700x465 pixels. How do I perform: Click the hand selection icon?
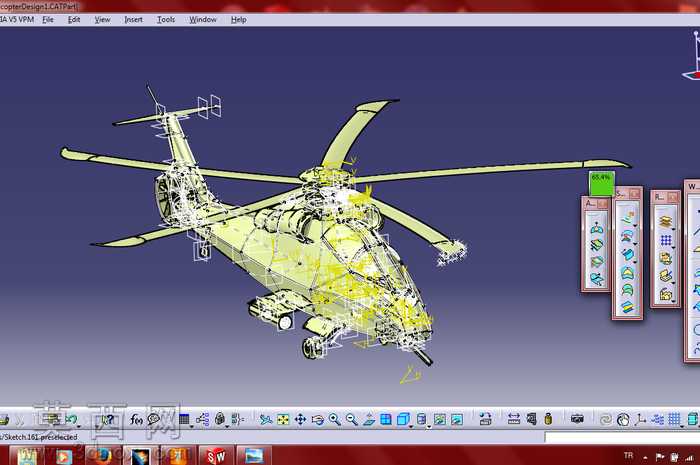[x=623, y=419]
